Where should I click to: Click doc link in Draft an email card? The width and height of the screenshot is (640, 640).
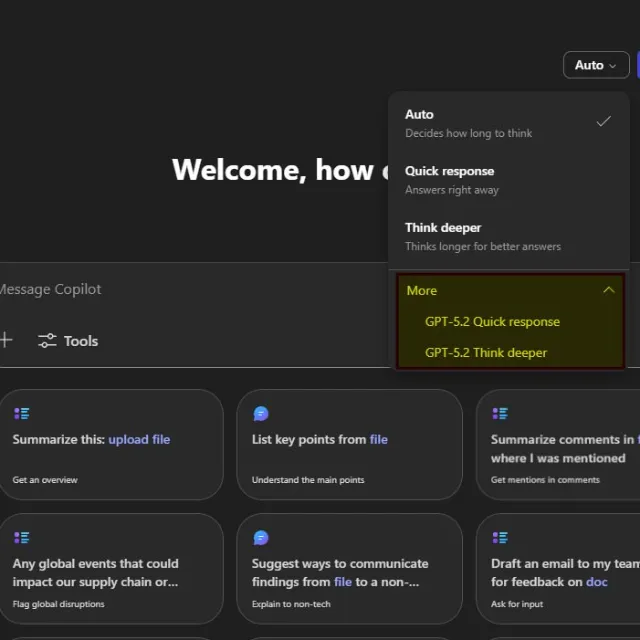[597, 582]
